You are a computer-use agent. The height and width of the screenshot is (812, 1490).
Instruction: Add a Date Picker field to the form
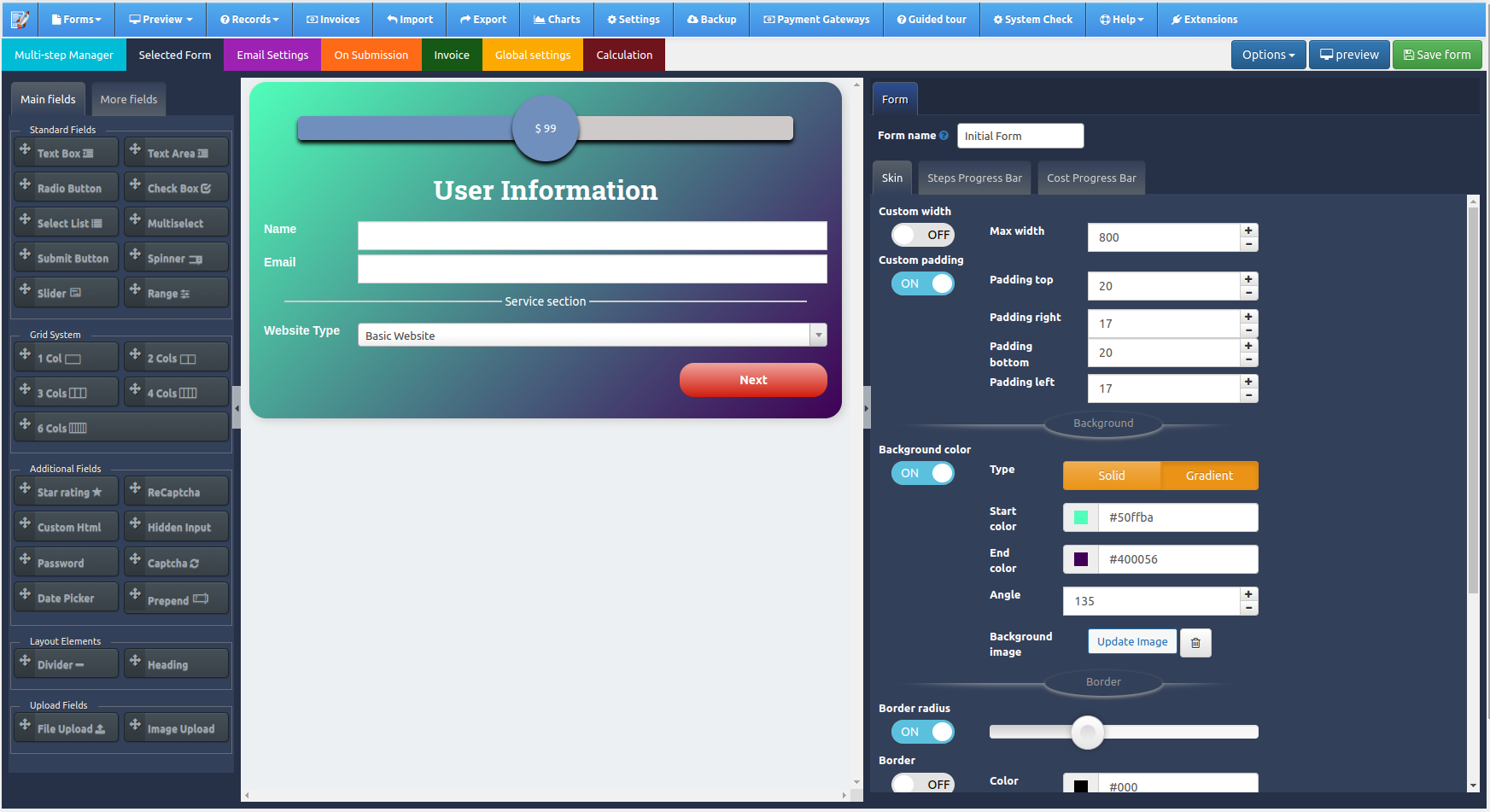66,597
